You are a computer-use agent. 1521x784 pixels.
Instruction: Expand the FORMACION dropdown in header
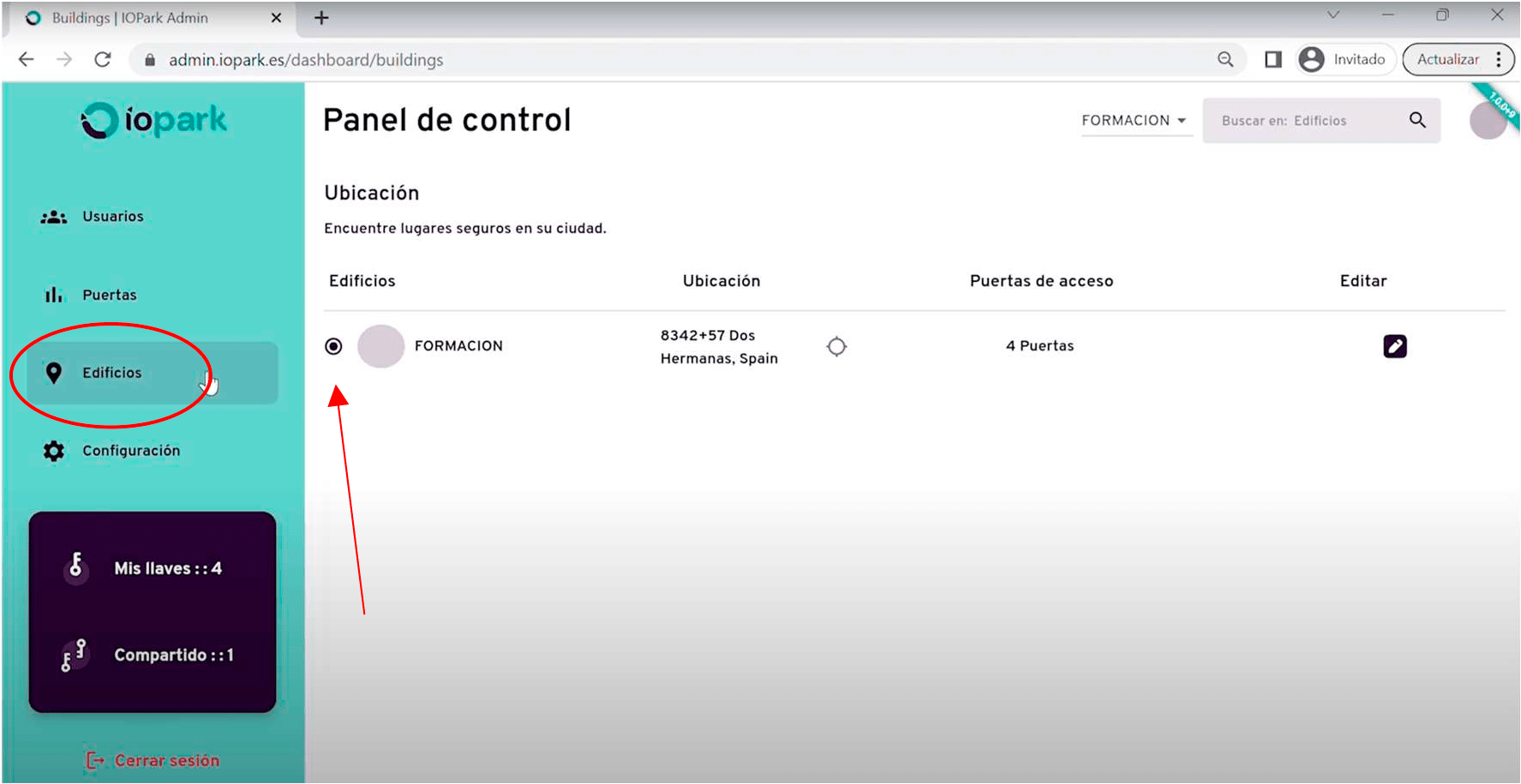click(1135, 121)
